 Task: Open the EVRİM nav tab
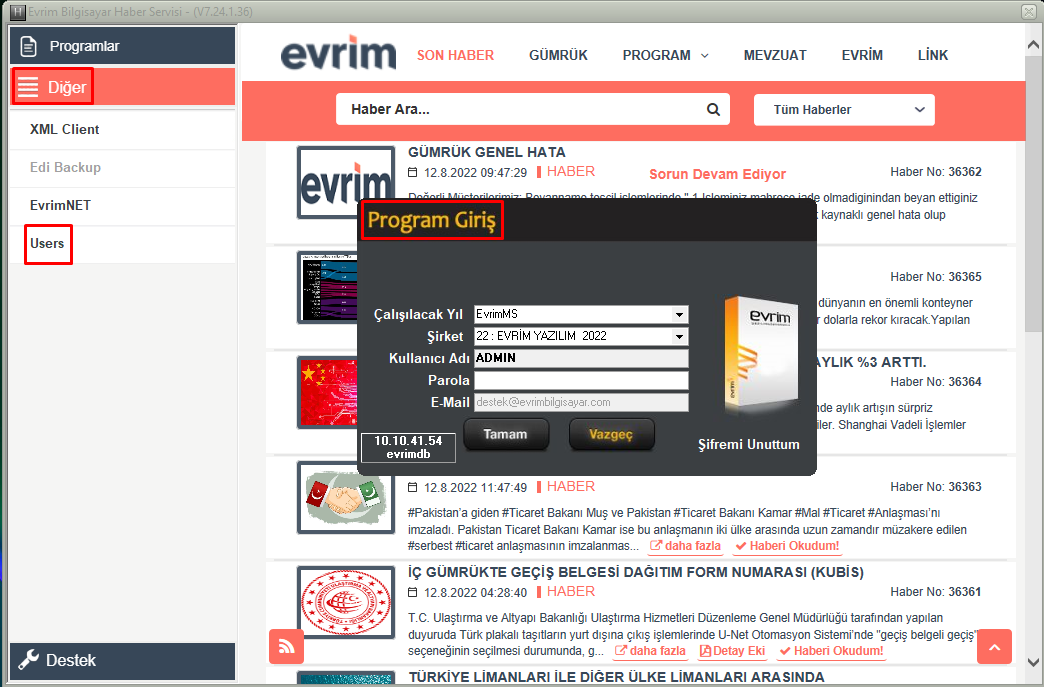862,55
